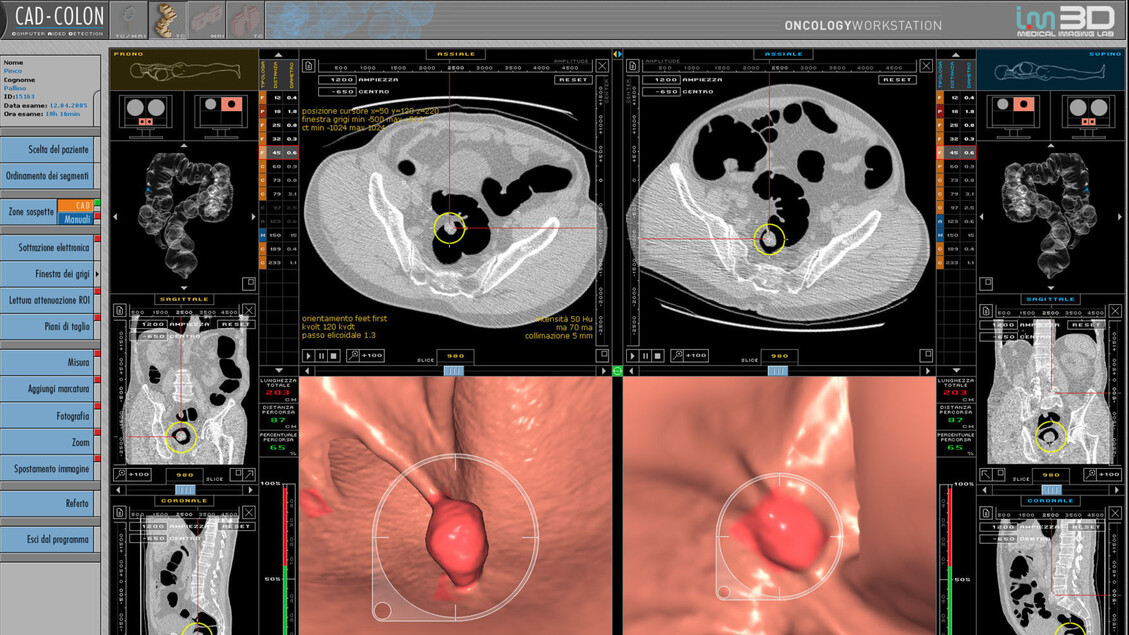Open the Referto menu item
1129x635 pixels.
point(50,503)
